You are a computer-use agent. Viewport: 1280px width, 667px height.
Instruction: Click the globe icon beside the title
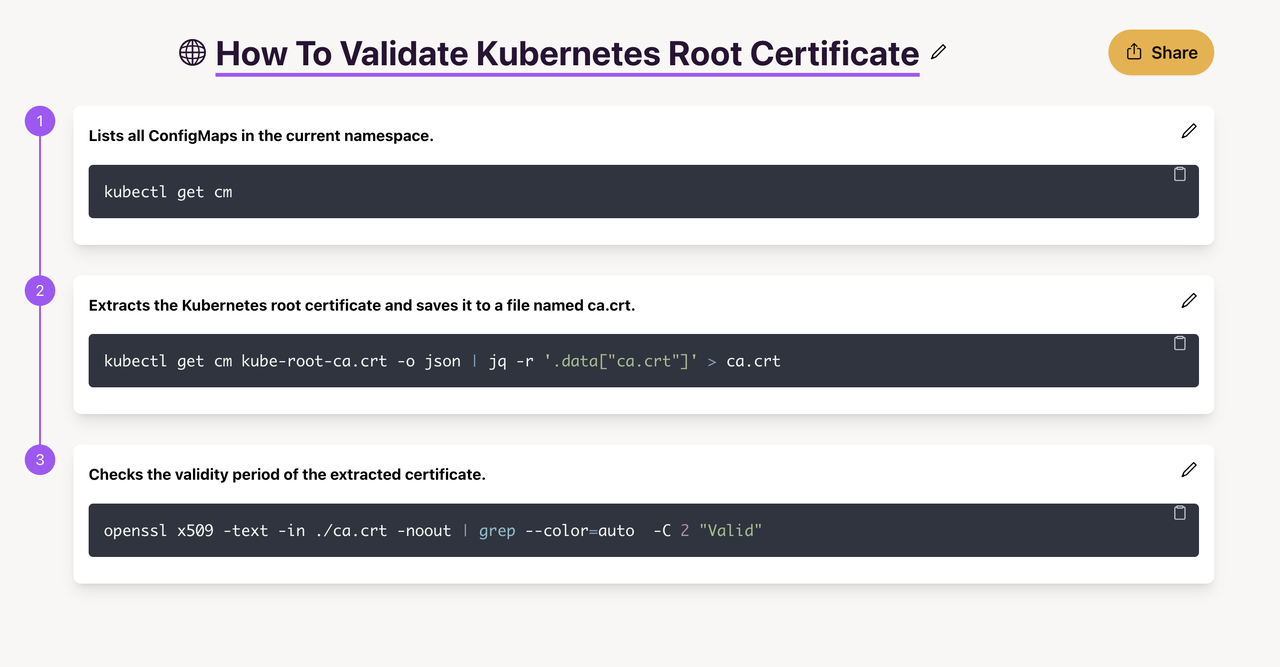click(x=192, y=52)
